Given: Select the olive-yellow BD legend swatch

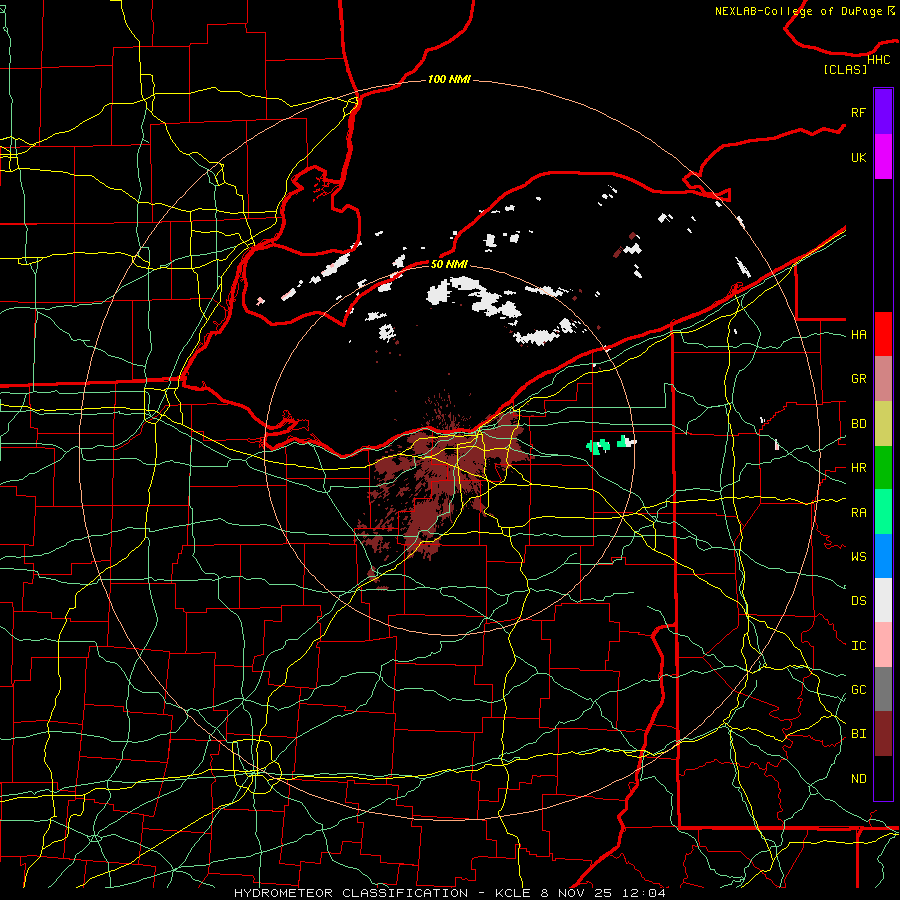Looking at the screenshot, I should coord(883,424).
